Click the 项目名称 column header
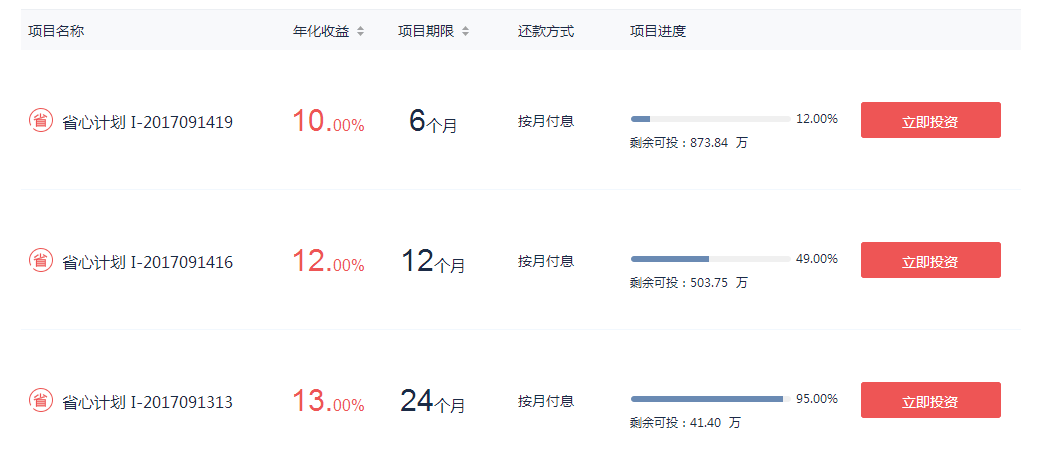This screenshot has width=1037, height=468. (56, 31)
